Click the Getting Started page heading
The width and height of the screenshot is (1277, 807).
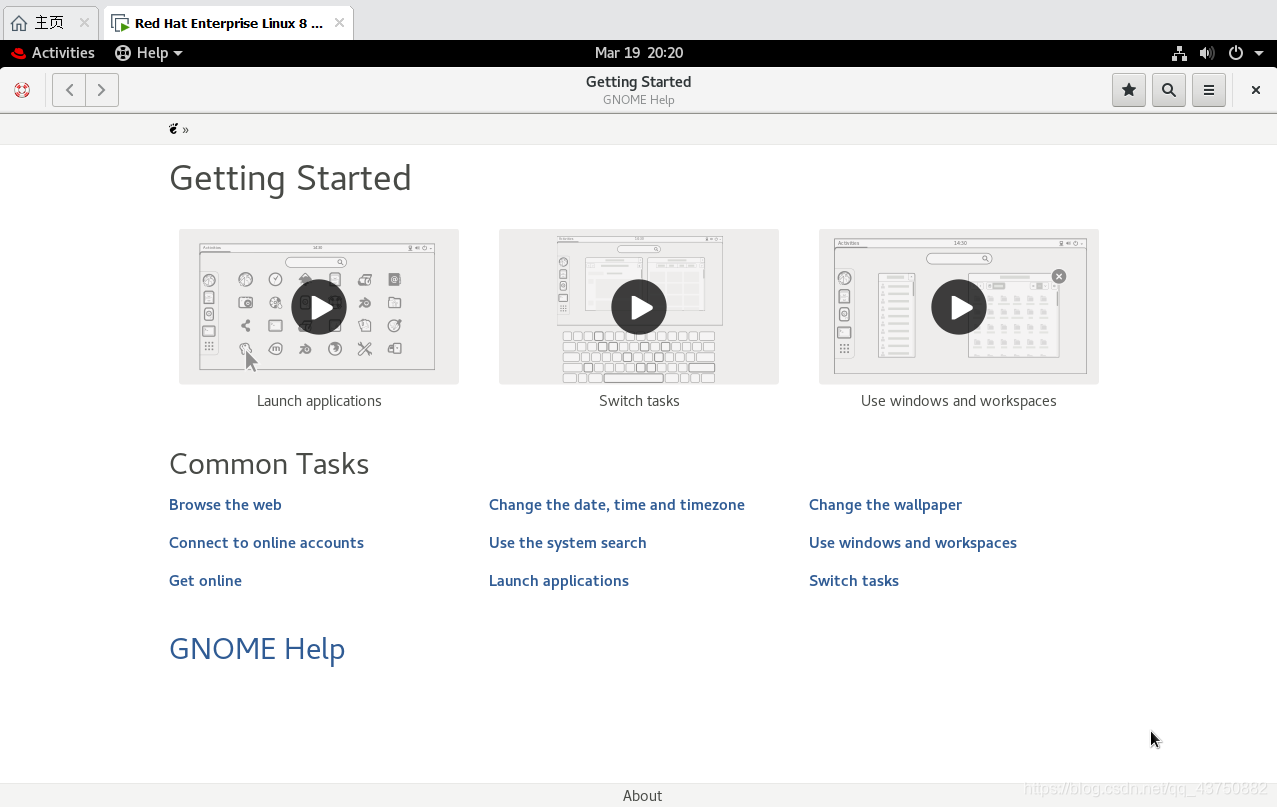pos(290,178)
